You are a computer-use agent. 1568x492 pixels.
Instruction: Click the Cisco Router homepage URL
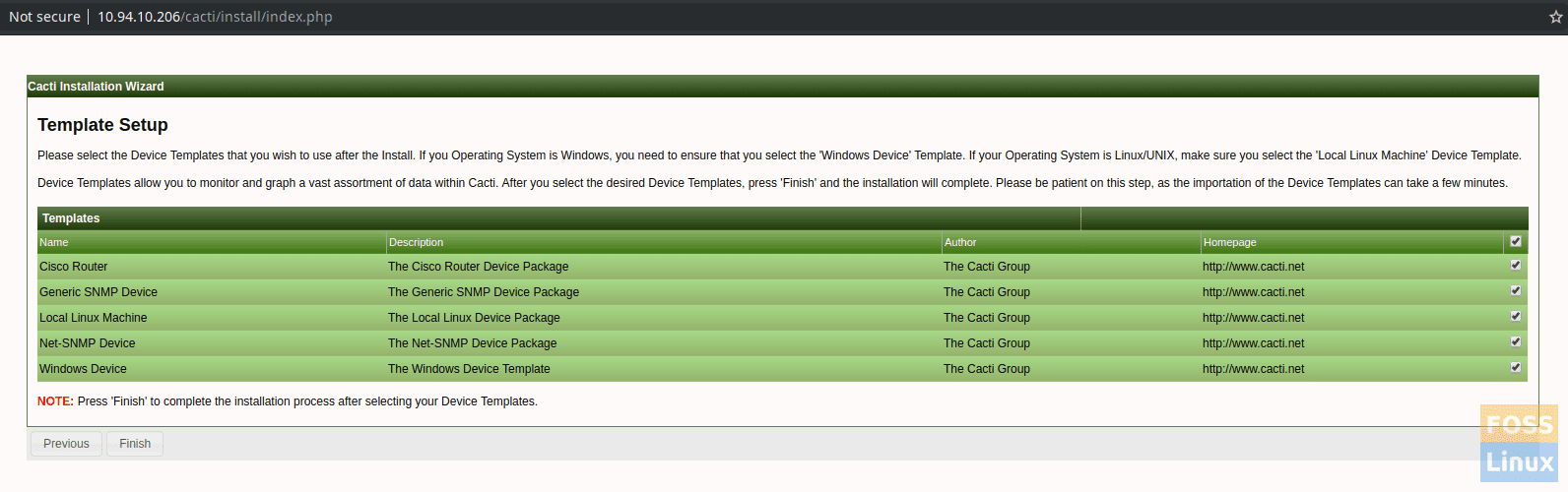click(x=1253, y=267)
